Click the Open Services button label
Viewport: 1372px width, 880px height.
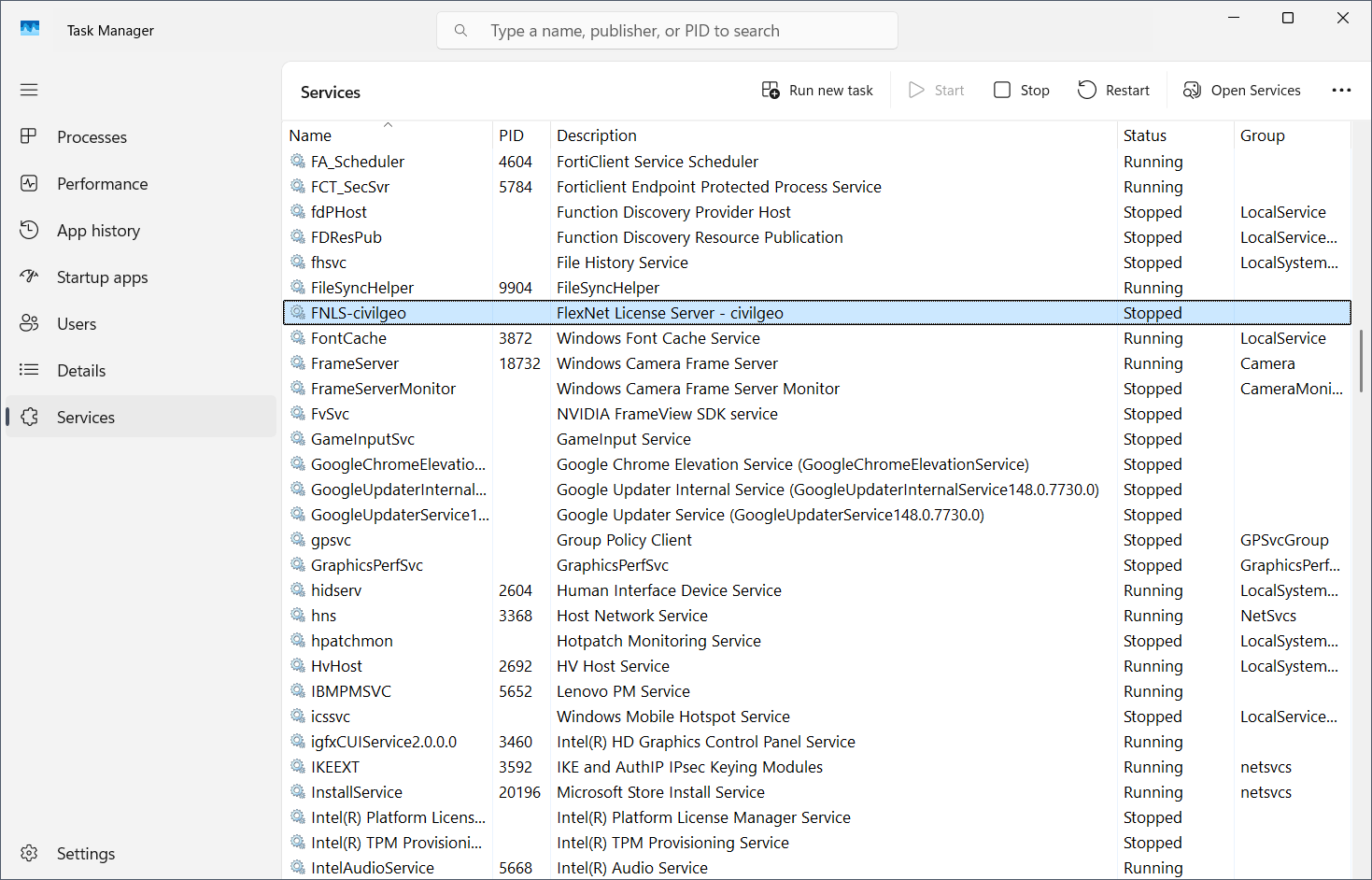[x=1255, y=91]
